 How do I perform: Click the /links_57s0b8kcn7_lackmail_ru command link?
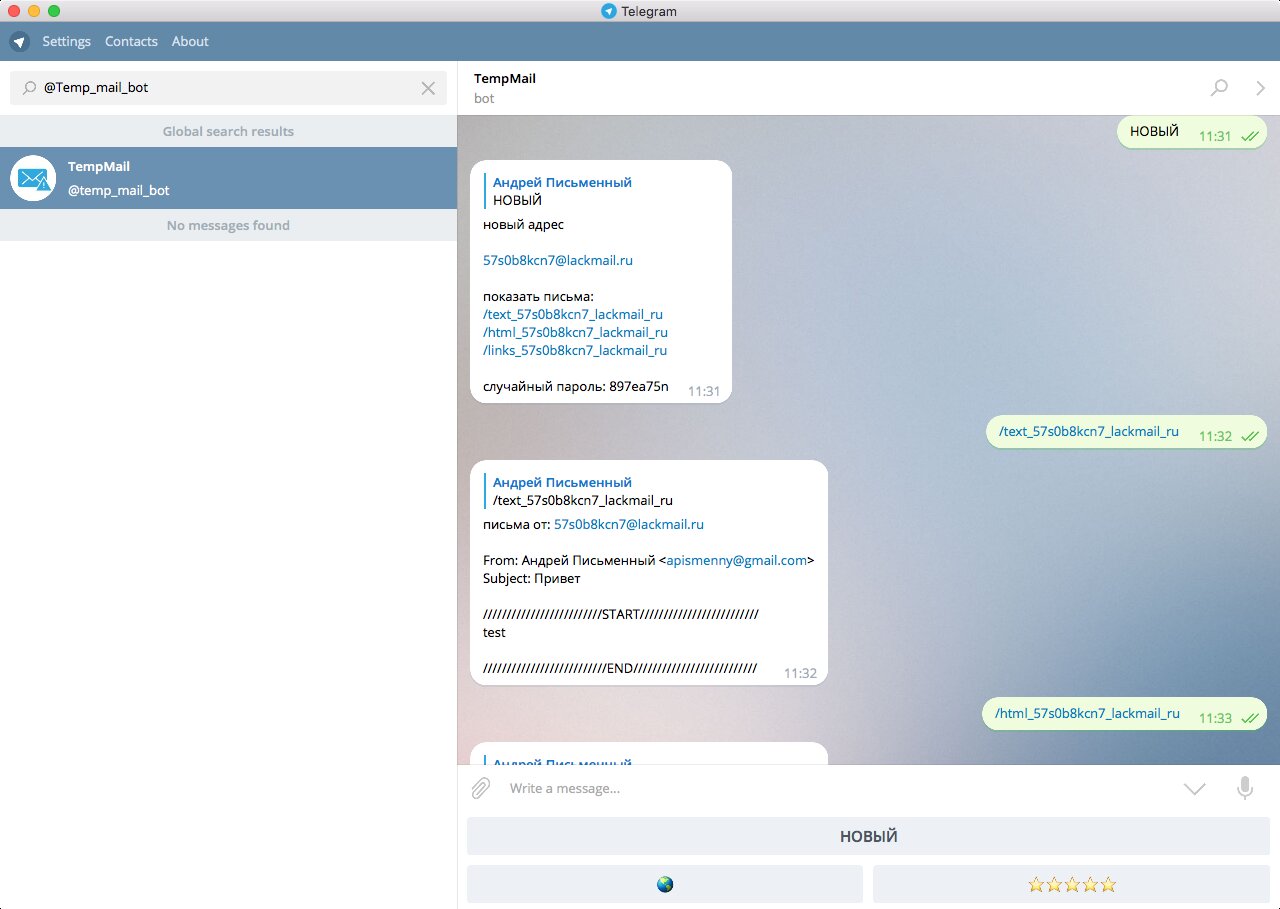click(575, 350)
